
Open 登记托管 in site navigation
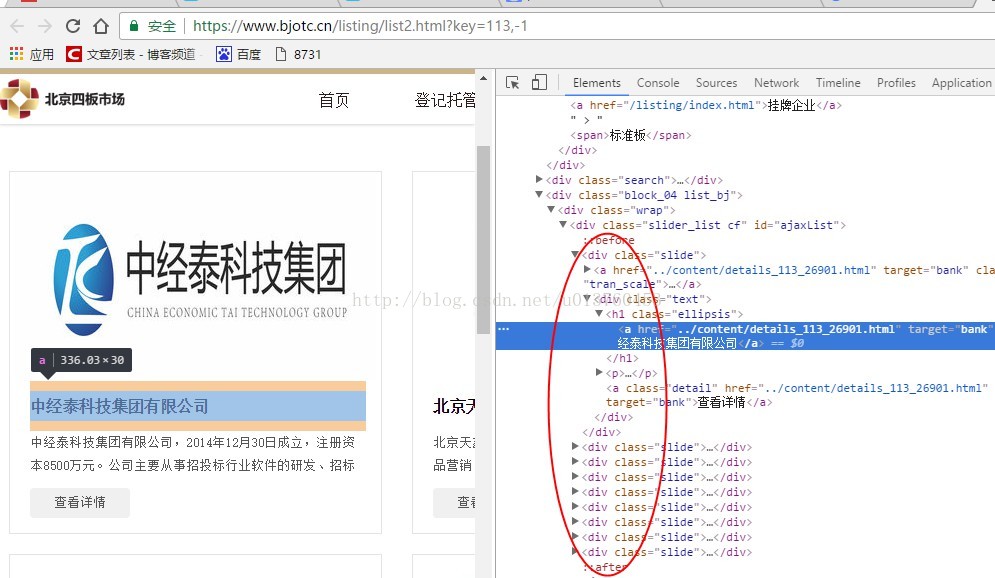coord(445,100)
